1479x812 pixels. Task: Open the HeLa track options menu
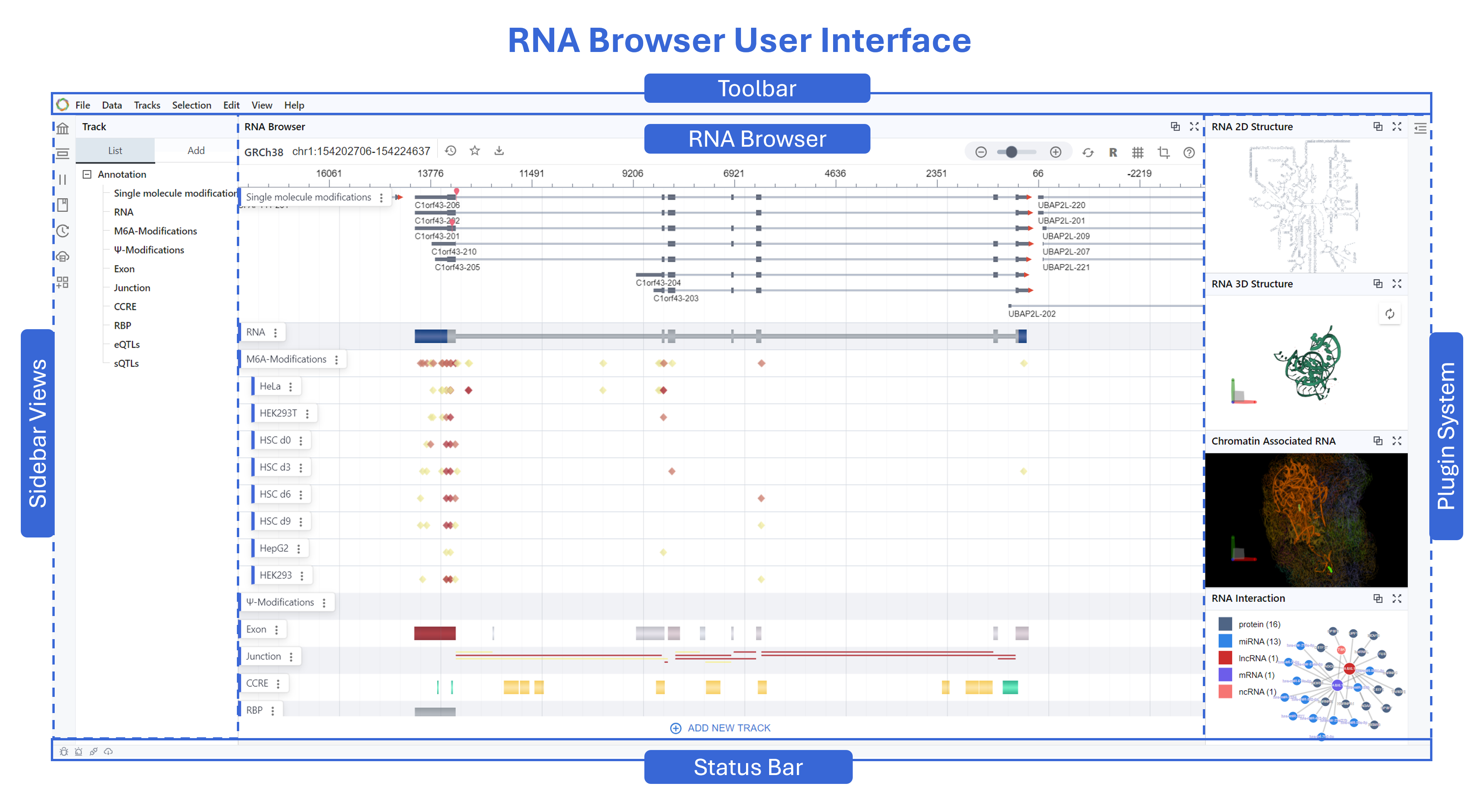click(290, 387)
